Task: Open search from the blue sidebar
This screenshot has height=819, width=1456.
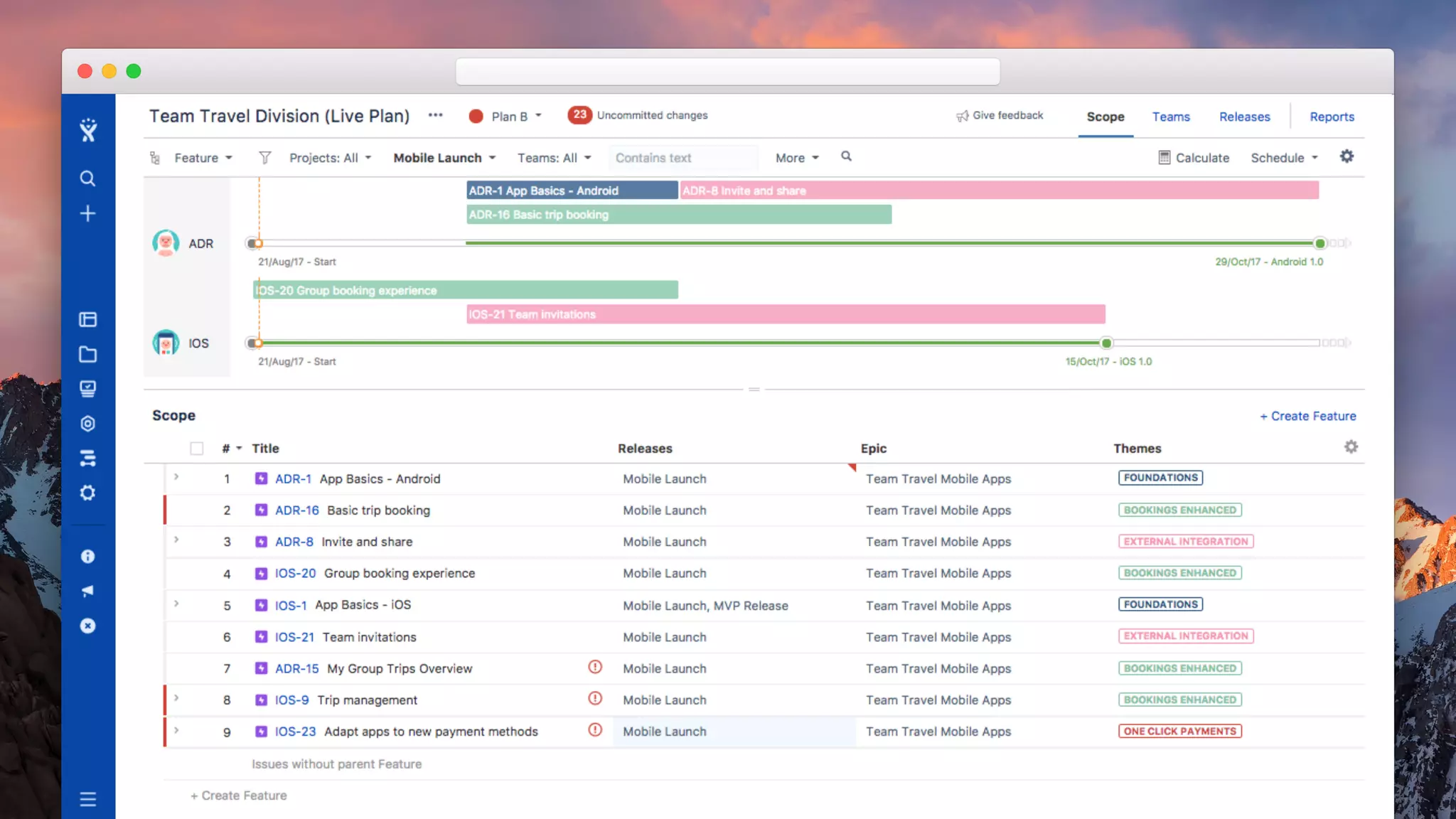Action: (87, 178)
